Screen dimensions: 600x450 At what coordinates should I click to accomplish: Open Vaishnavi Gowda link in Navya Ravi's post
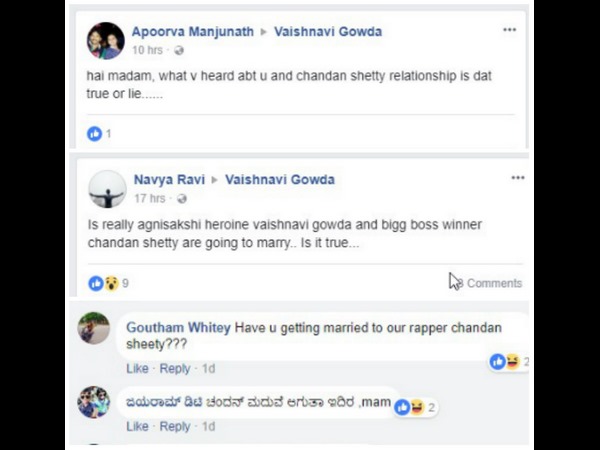point(280,179)
